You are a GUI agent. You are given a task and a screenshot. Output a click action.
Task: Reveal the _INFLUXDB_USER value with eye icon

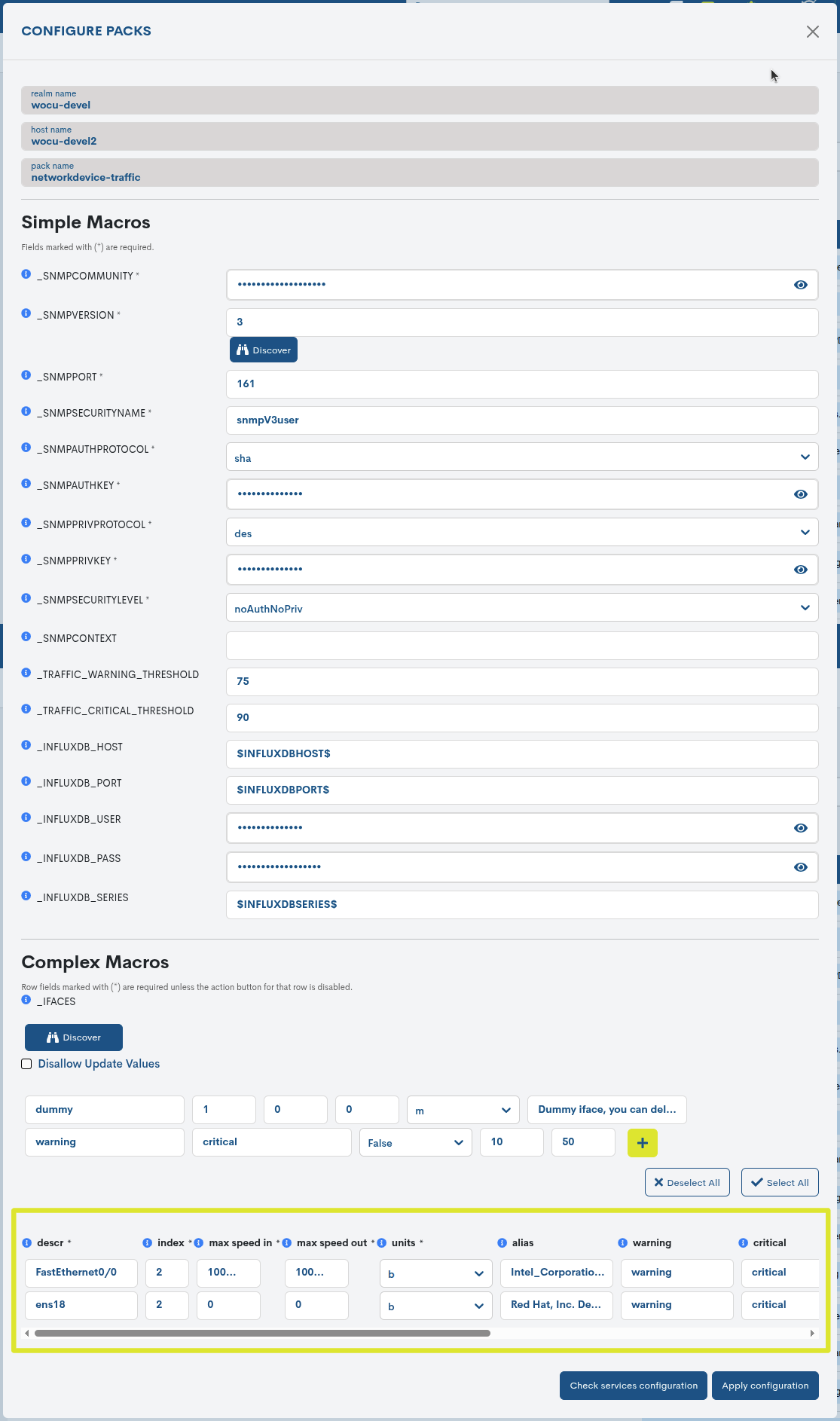click(801, 828)
